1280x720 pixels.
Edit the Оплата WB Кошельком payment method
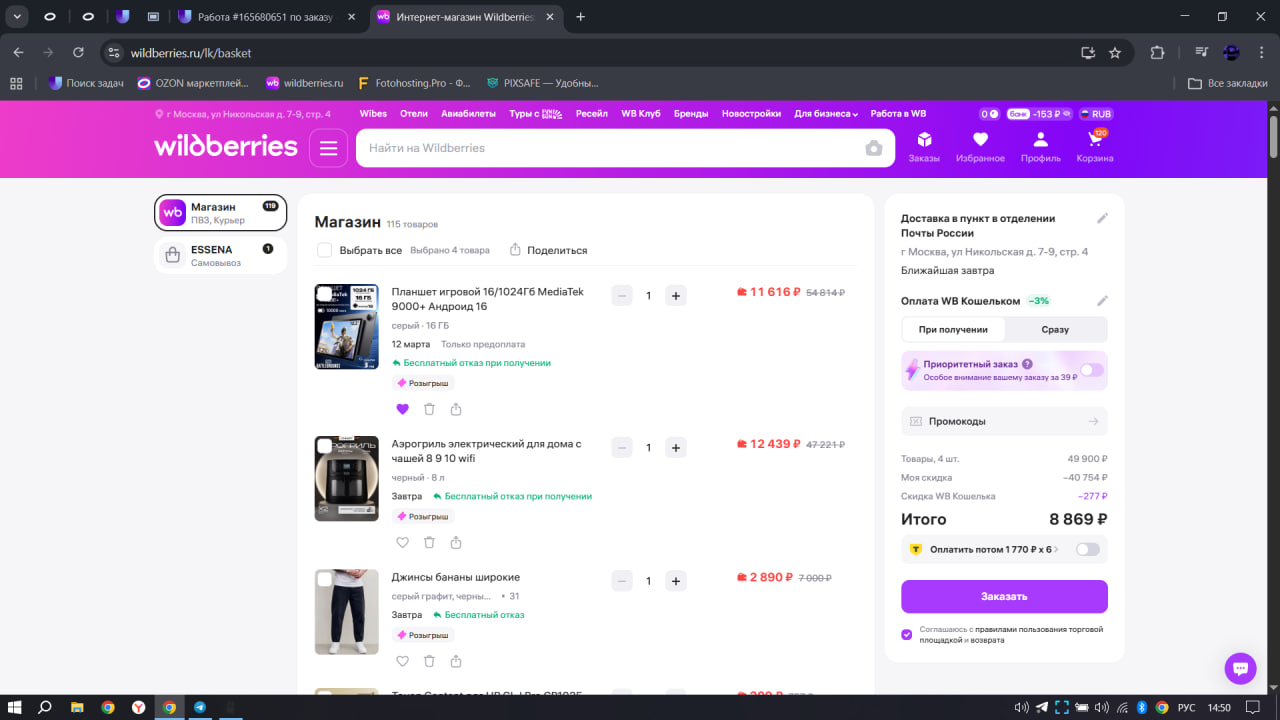(x=1102, y=301)
